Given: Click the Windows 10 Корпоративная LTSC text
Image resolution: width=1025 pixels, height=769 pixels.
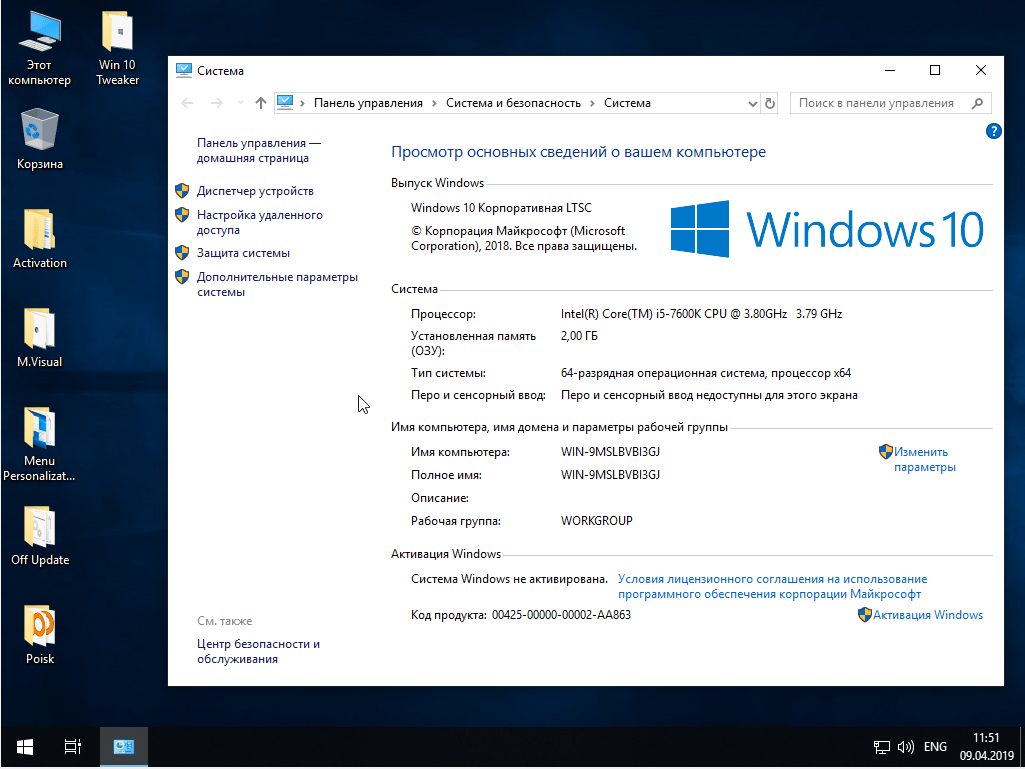Looking at the screenshot, I should 501,208.
